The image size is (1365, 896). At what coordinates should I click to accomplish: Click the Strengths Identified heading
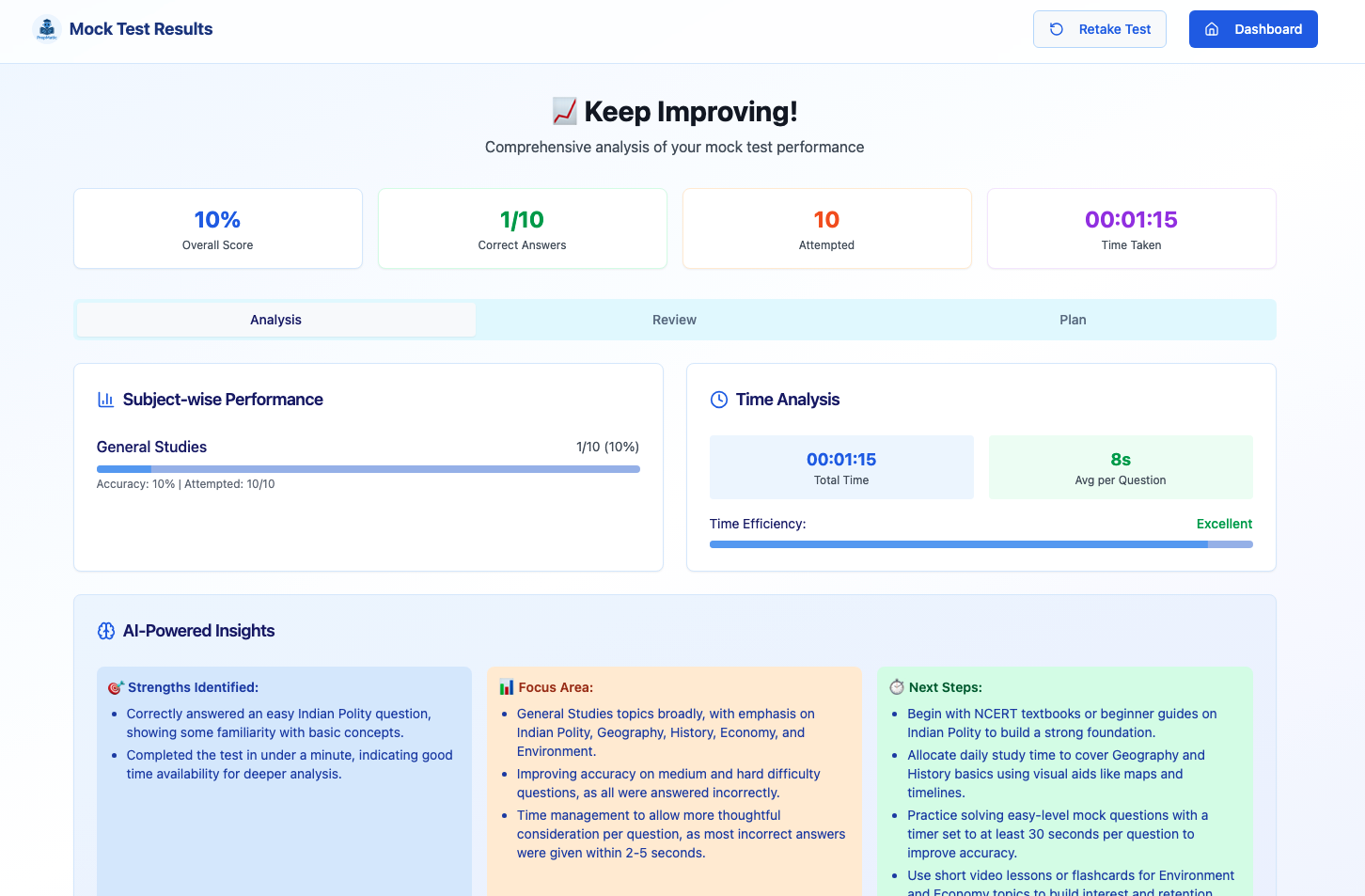point(193,687)
